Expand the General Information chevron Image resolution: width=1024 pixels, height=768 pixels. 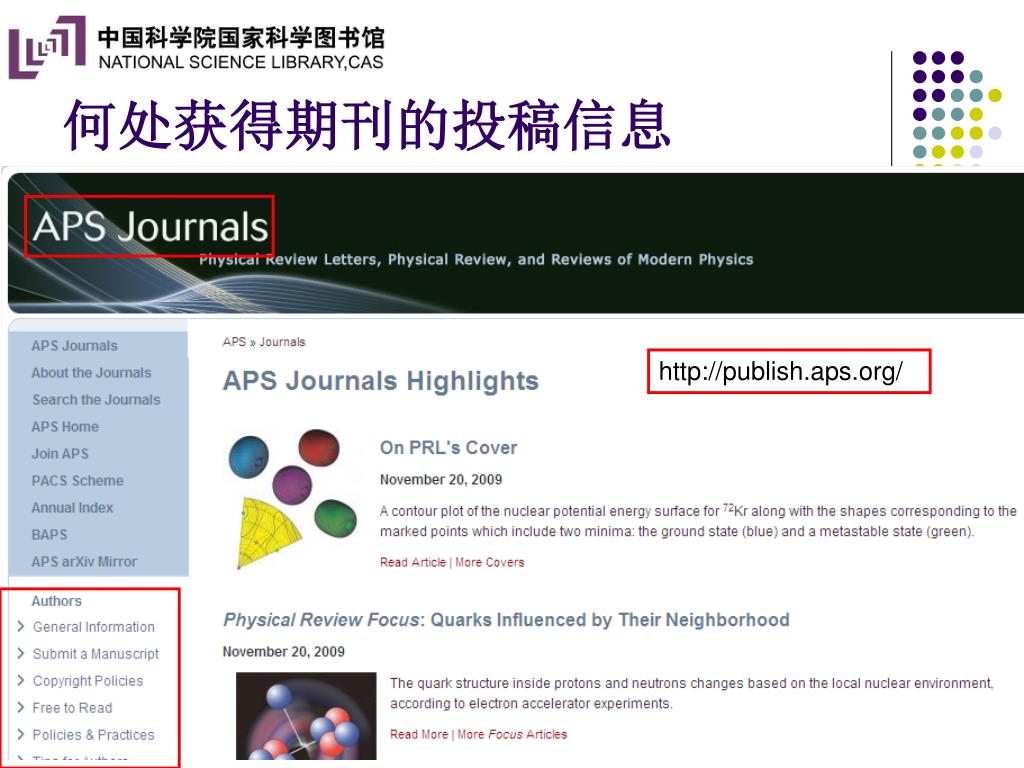coord(21,626)
